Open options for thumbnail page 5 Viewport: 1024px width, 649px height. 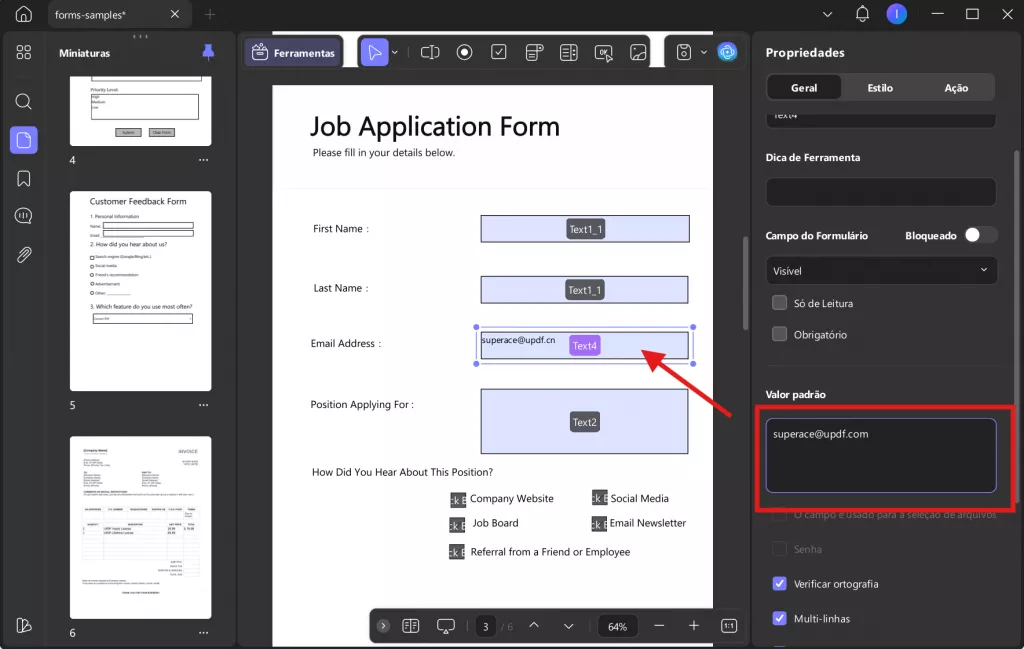[204, 405]
